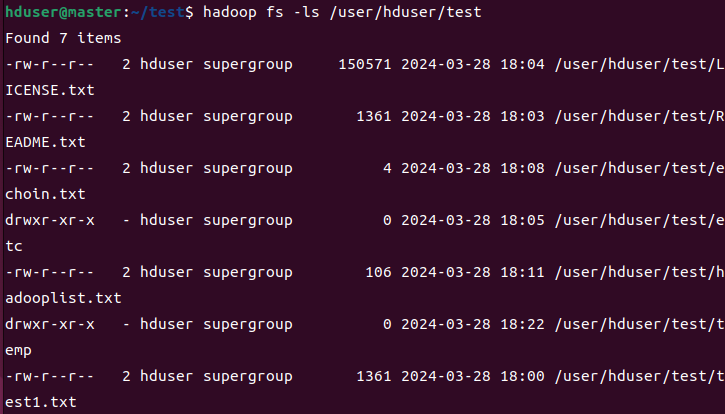Click the adooplist.txt wrapped filename

coord(63,298)
